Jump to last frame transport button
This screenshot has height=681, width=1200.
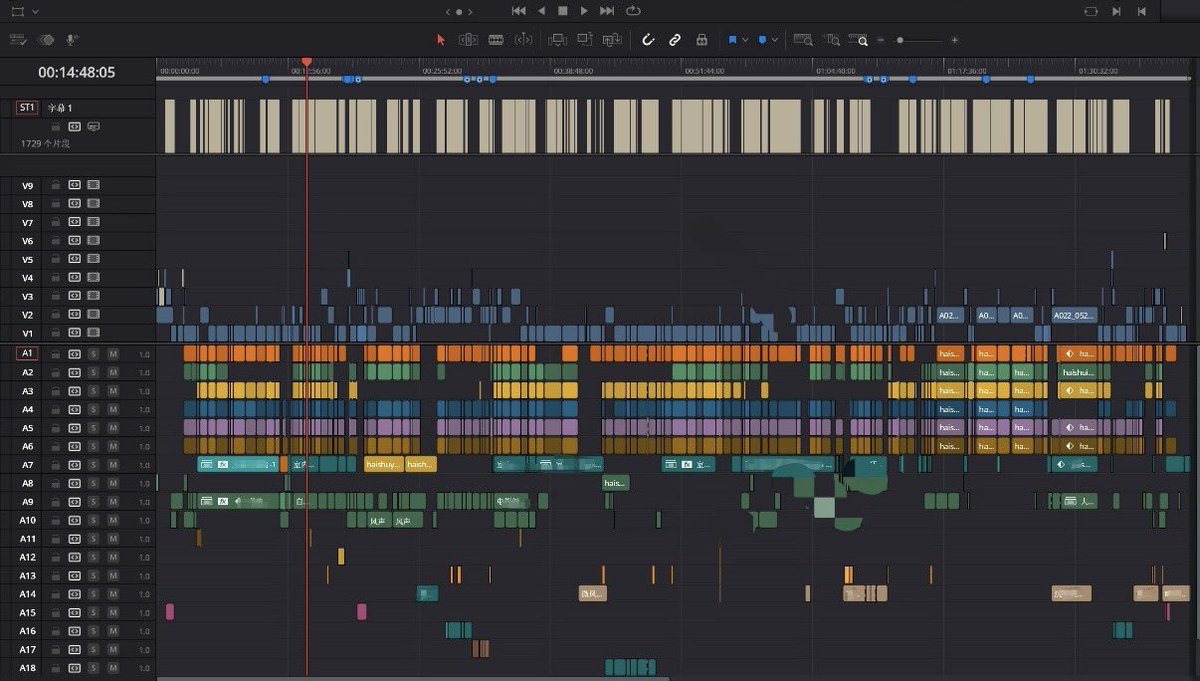[x=607, y=10]
